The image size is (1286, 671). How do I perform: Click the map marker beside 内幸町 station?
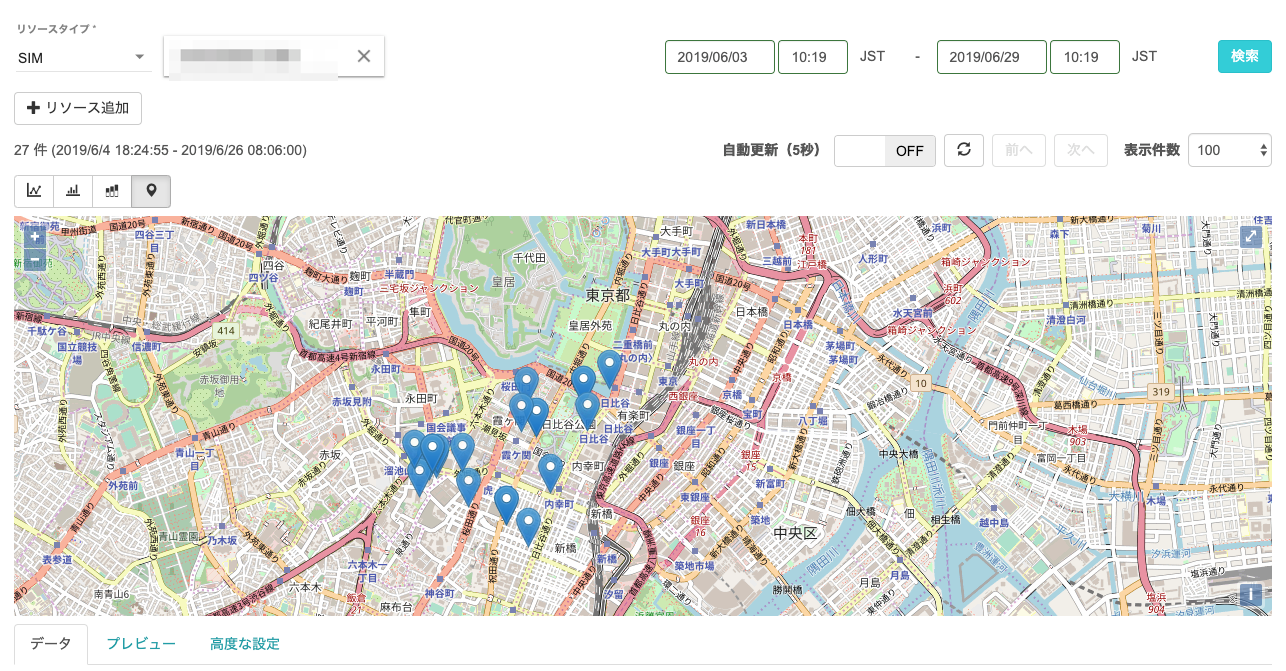(551, 473)
